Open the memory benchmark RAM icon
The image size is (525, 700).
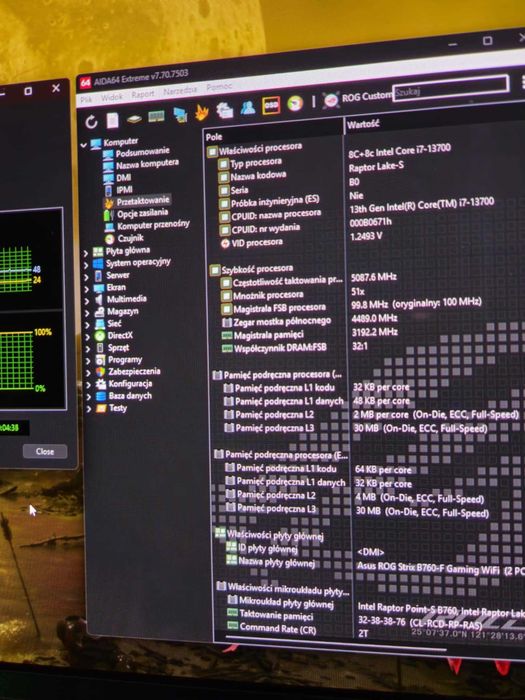pos(156,117)
